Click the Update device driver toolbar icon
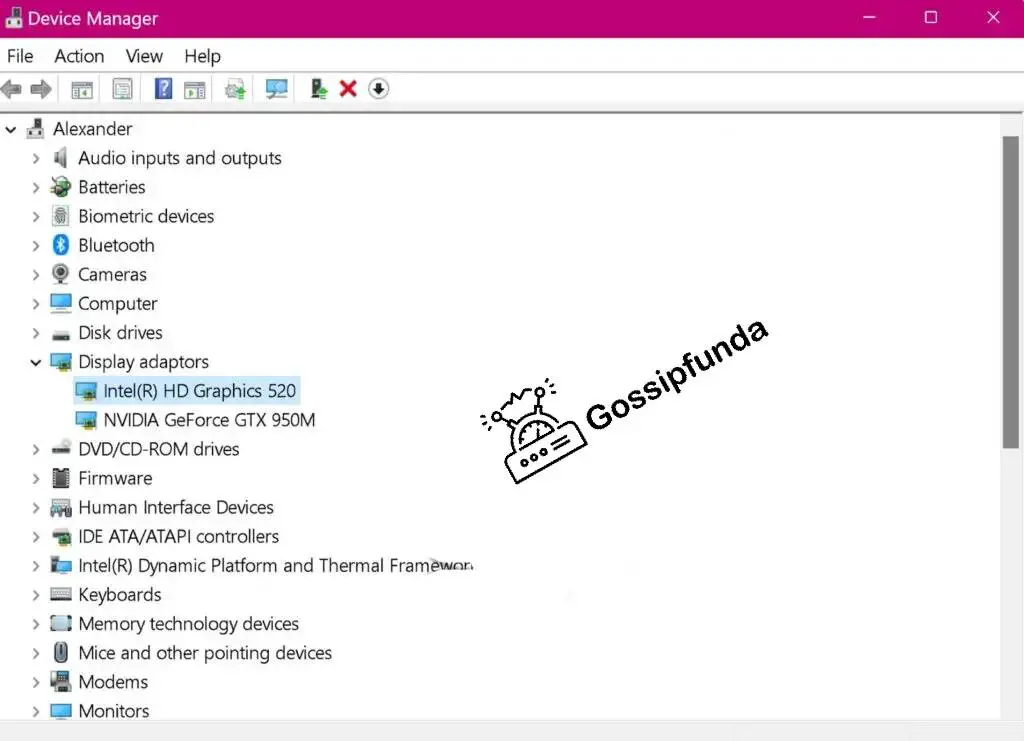The image size is (1024, 741). click(235, 89)
